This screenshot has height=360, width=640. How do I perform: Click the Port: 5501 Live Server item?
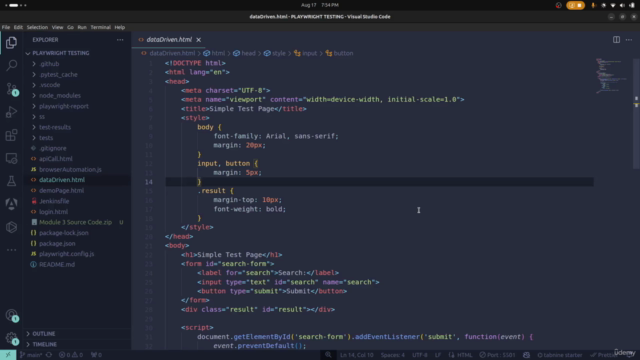(498, 355)
